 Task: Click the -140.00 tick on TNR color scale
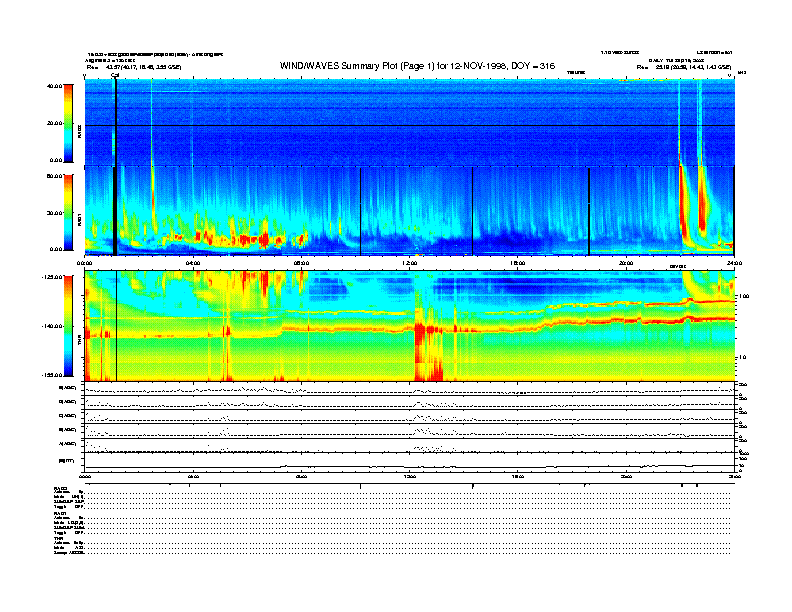click(x=52, y=326)
